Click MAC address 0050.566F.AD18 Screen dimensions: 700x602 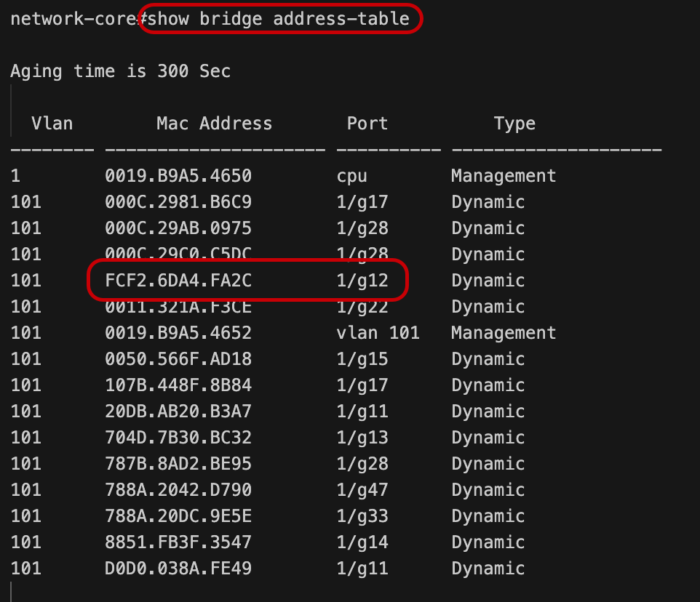(178, 359)
